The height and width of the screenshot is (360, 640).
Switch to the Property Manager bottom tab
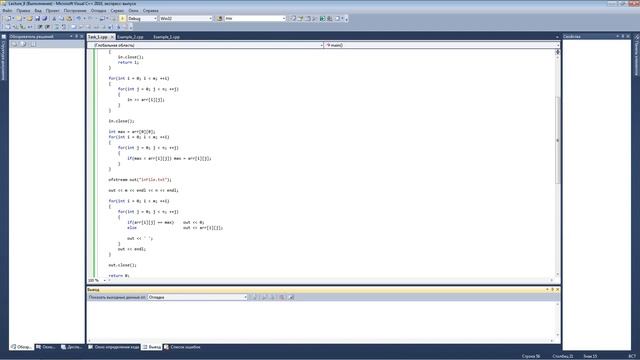click(x=72, y=347)
